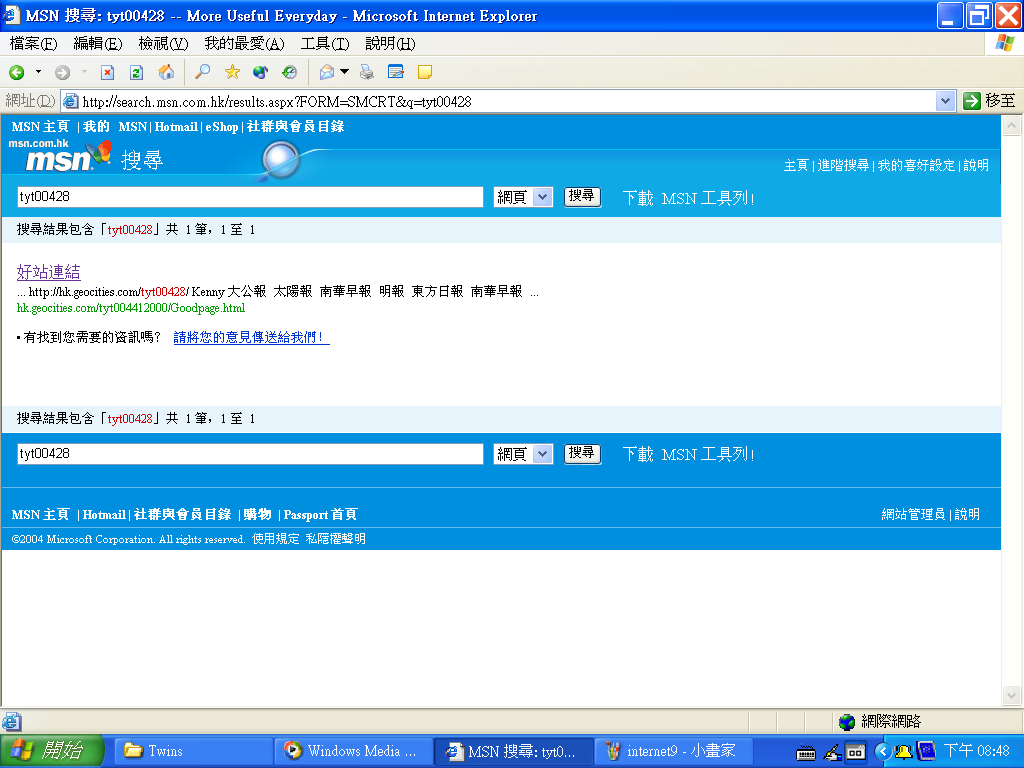
Task: Expand hidden tray icons with the chevron
Action: pyautogui.click(x=883, y=752)
